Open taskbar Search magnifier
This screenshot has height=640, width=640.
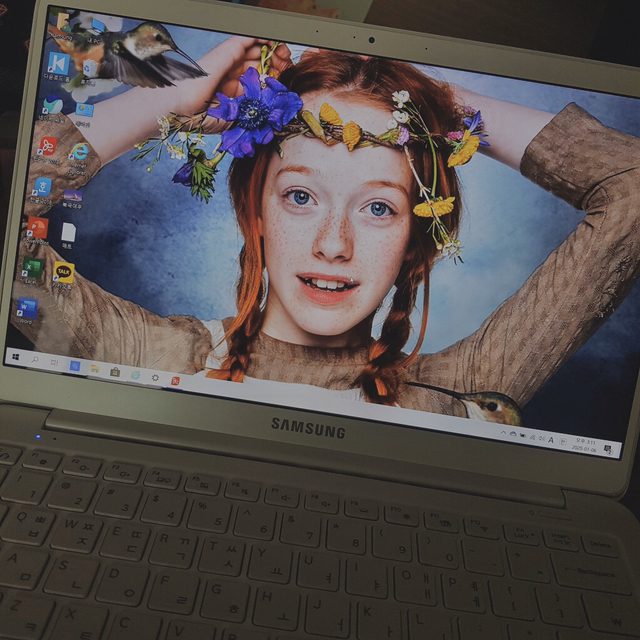pos(35,360)
